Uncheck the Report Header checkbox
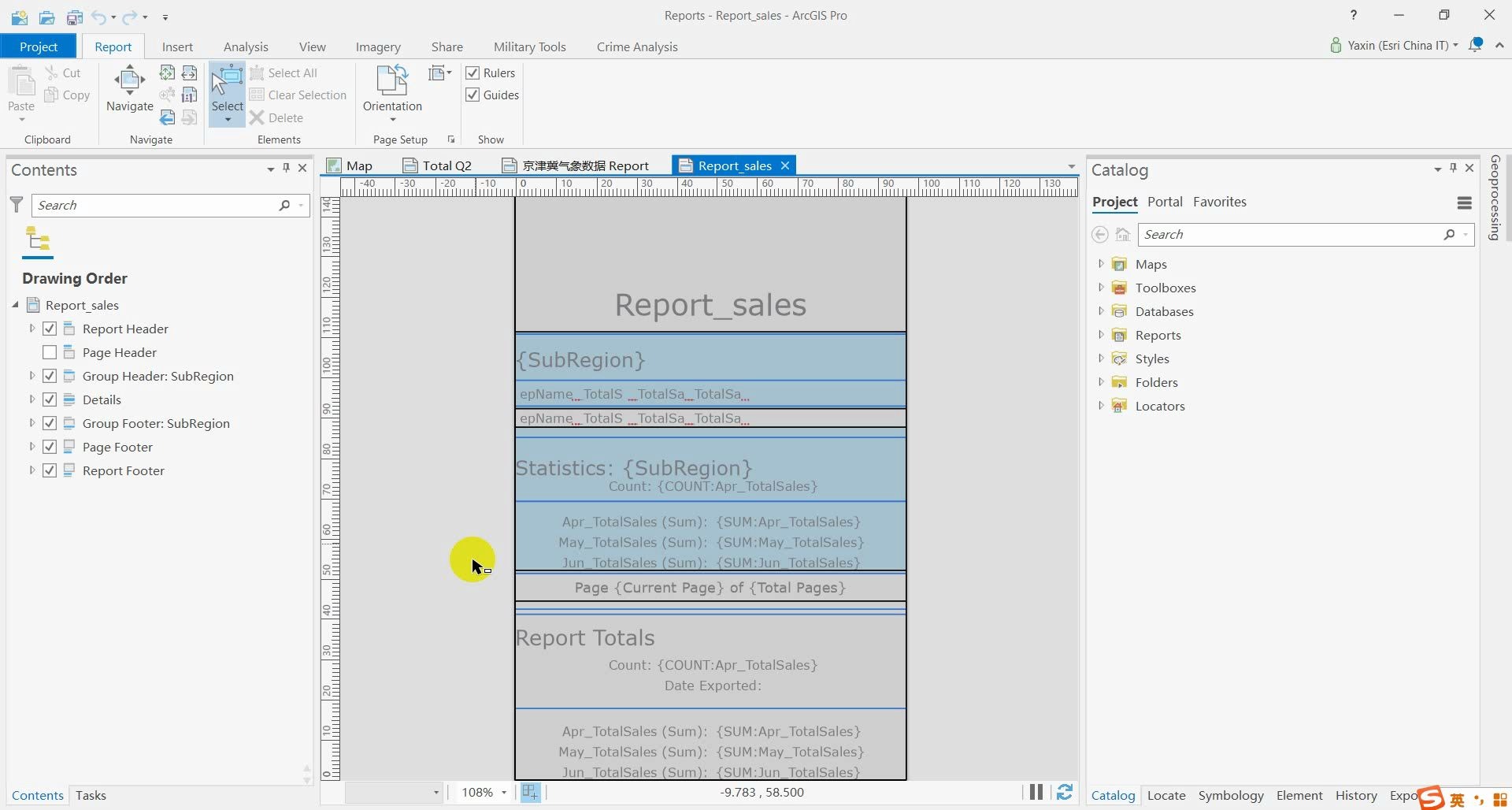 [50, 329]
